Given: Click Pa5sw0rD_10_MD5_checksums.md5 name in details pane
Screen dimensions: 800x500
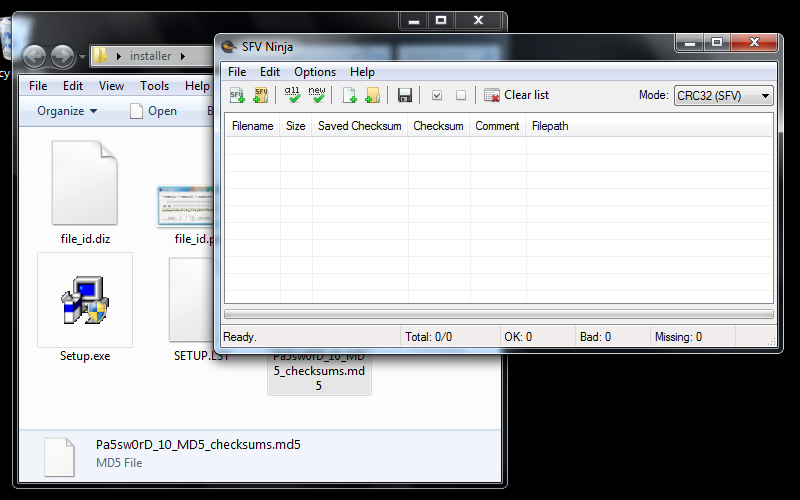Looking at the screenshot, I should 198,444.
